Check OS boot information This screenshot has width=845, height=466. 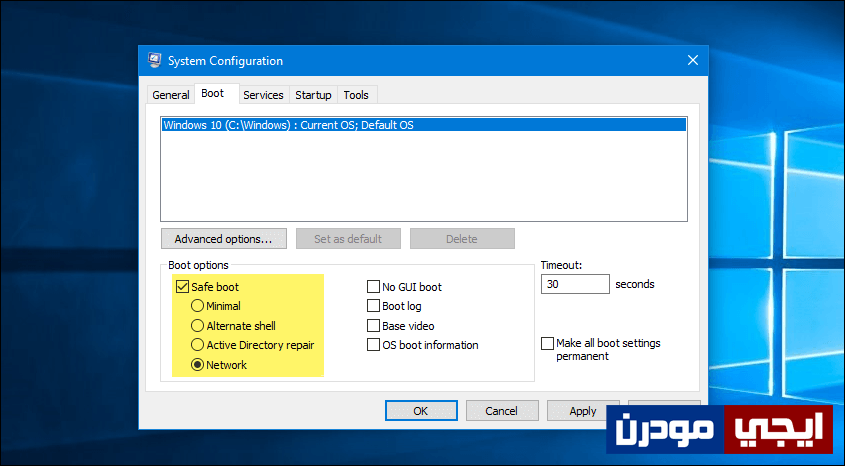click(373, 345)
